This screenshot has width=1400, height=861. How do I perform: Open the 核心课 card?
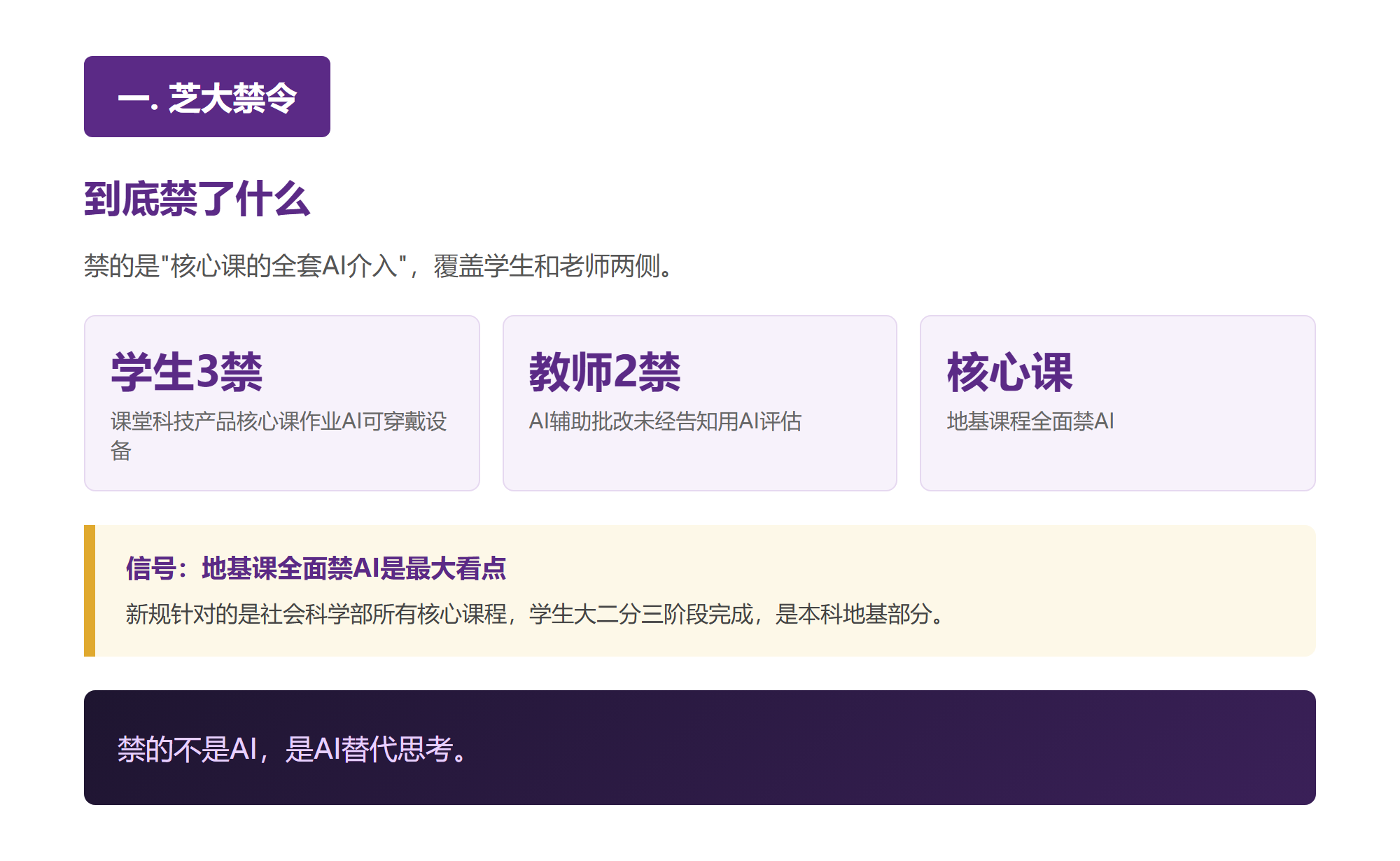click(x=1118, y=403)
